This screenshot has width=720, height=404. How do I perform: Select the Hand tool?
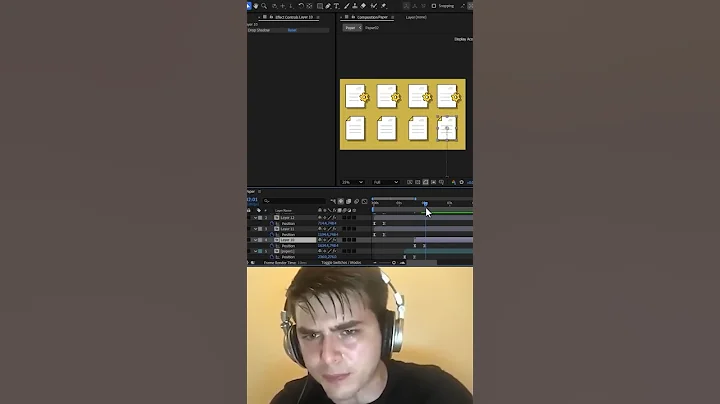pyautogui.click(x=256, y=6)
